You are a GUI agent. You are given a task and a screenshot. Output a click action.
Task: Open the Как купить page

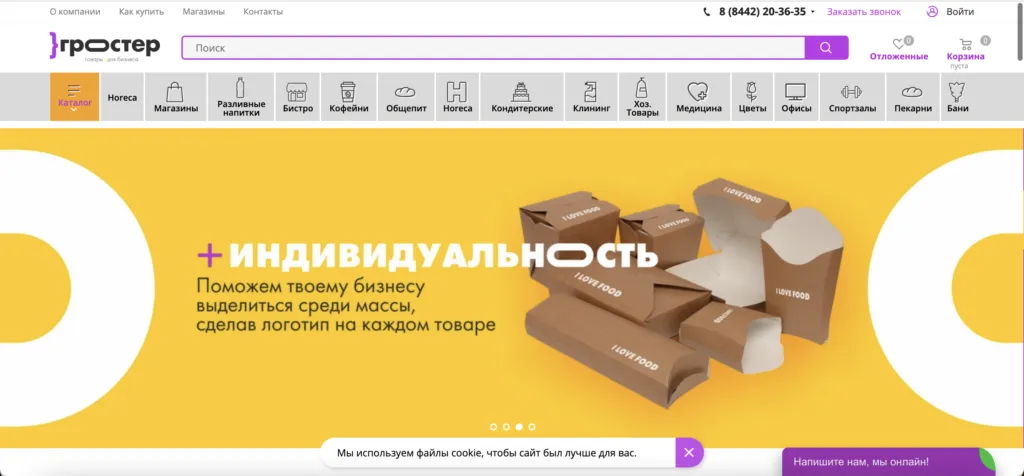142,12
